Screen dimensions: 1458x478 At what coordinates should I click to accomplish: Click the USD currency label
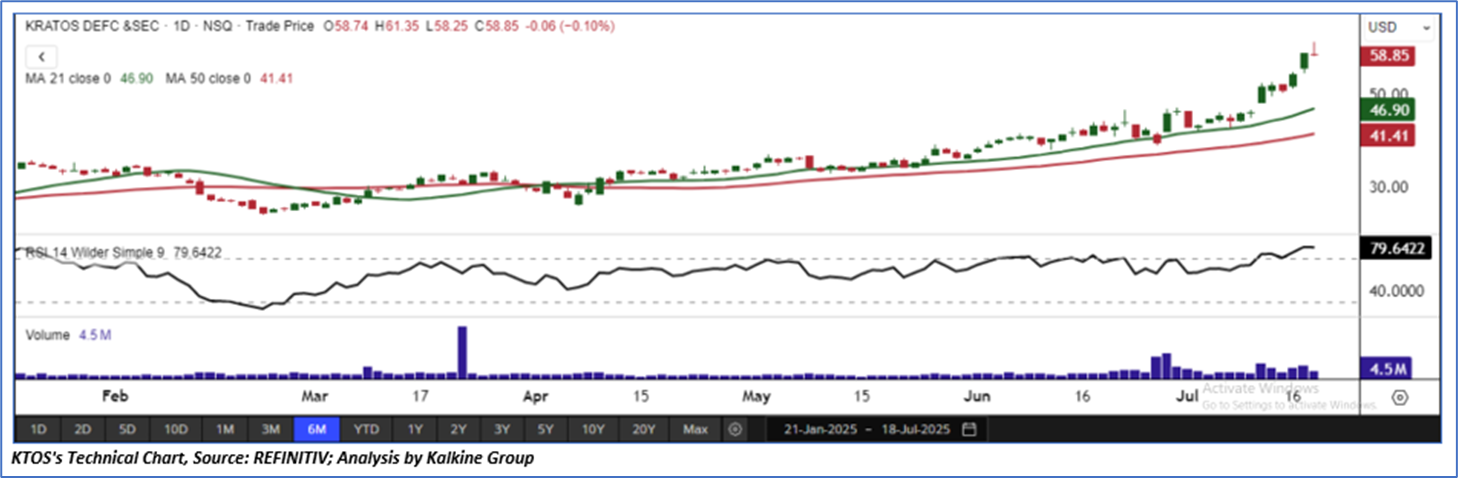(x=1383, y=28)
